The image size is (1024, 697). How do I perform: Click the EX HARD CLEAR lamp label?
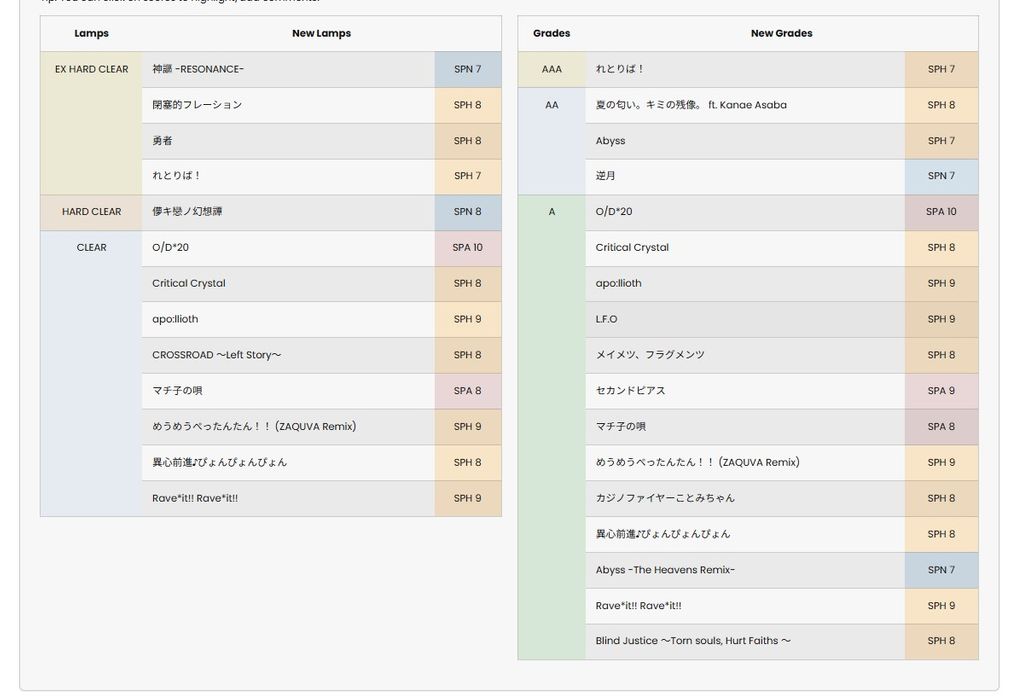[91, 70]
